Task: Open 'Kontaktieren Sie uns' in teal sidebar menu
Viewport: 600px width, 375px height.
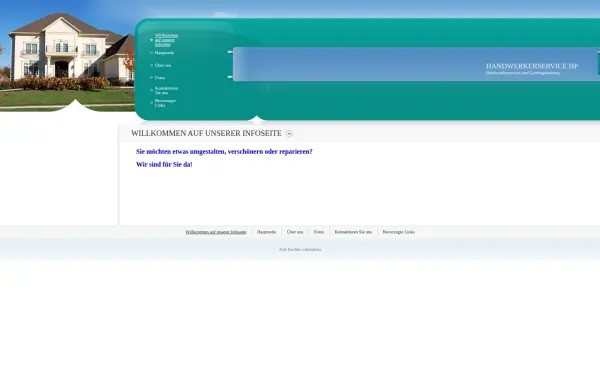Action: (166, 90)
